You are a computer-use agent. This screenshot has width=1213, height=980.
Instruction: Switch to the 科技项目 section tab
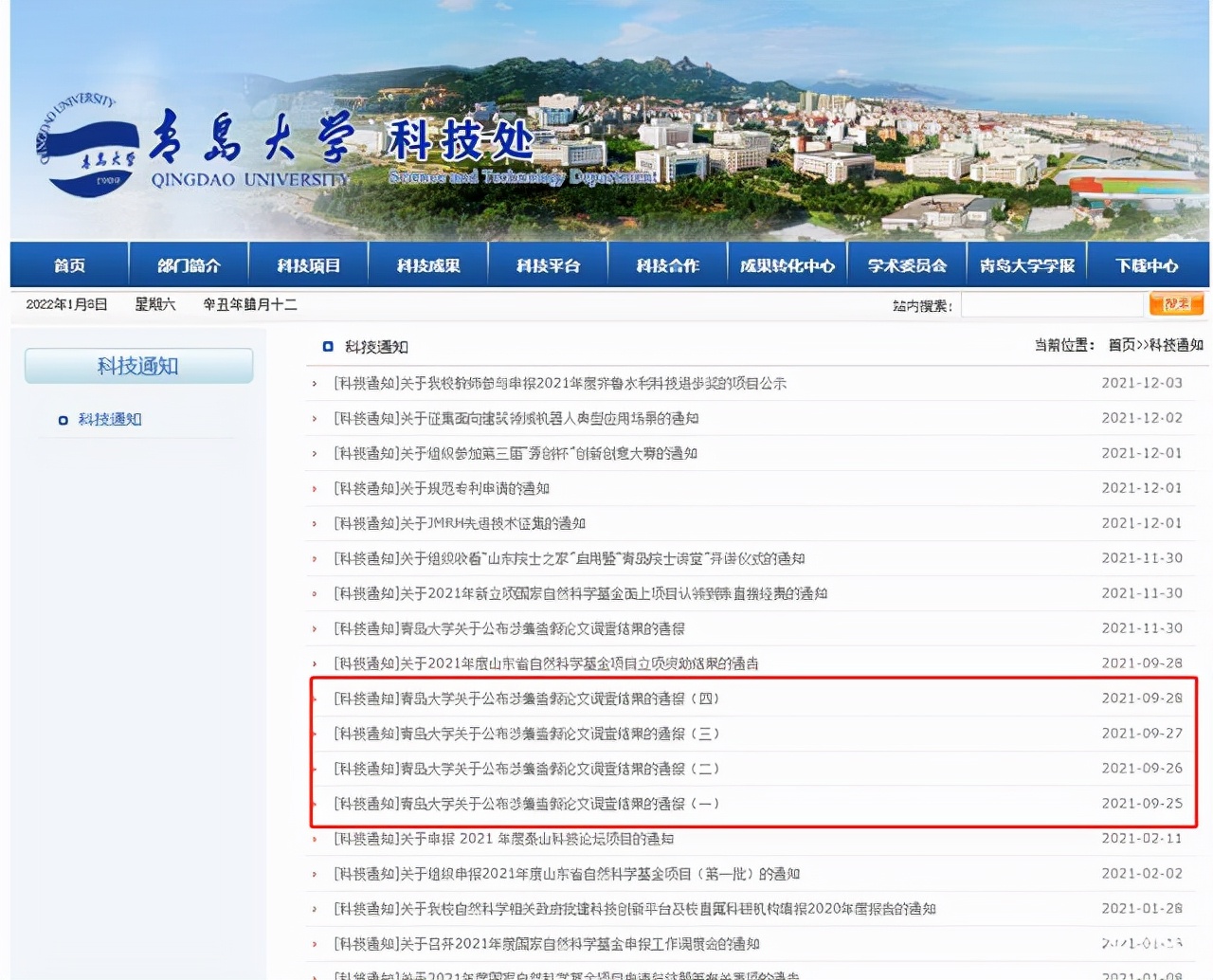tap(307, 264)
